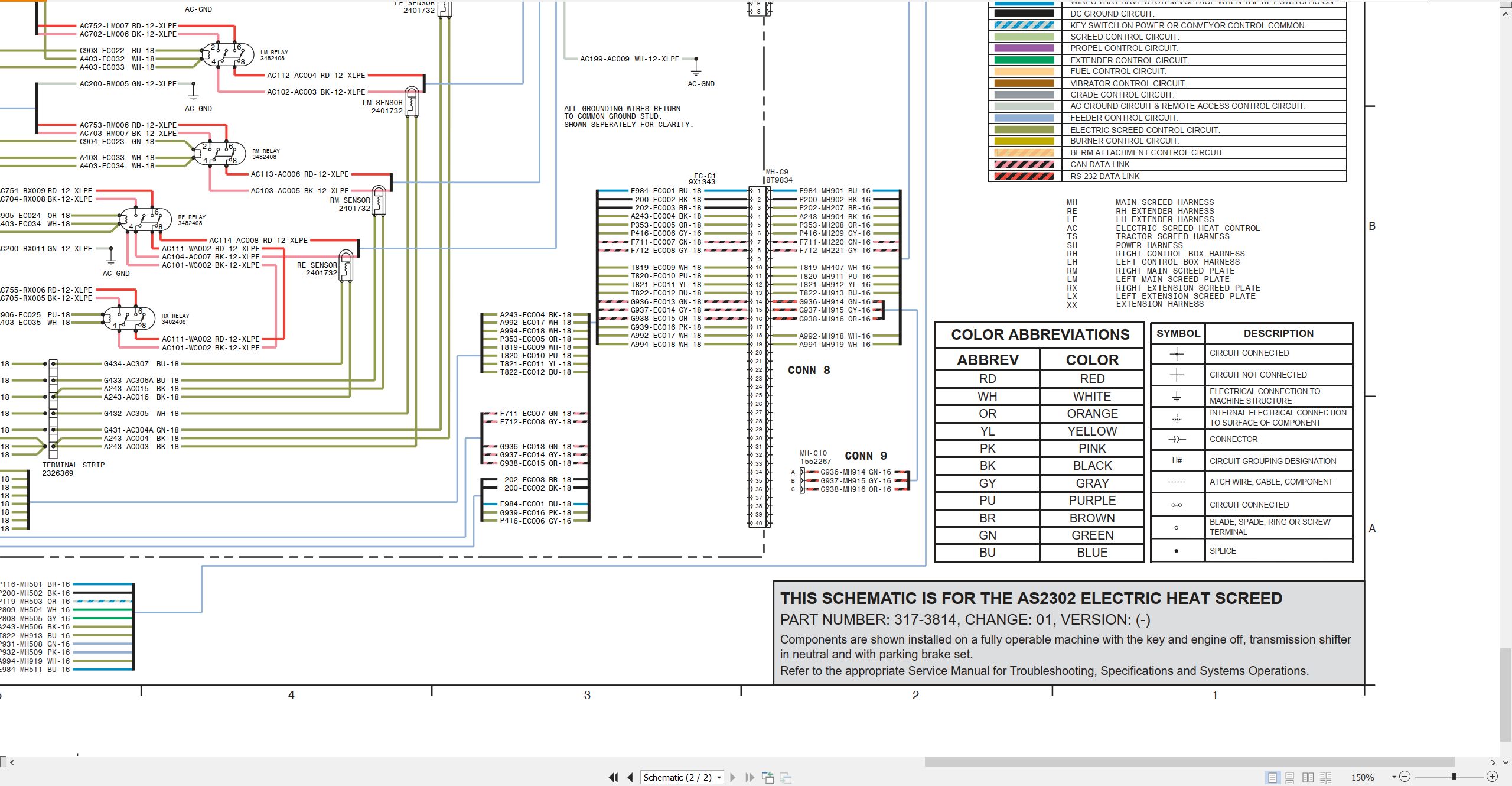Click the 'COLOR ABBREVIATIONS' heading

(1040, 335)
